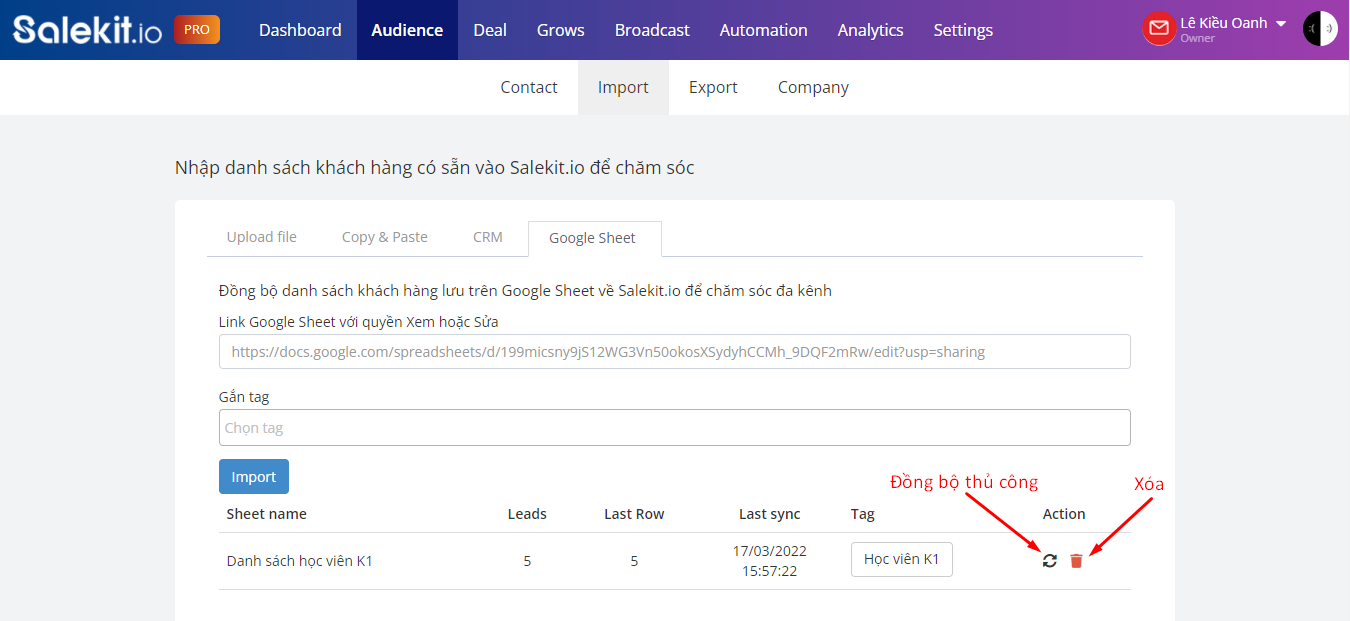Open the Export sub-tab
The width and height of the screenshot is (1350, 621).
point(713,87)
